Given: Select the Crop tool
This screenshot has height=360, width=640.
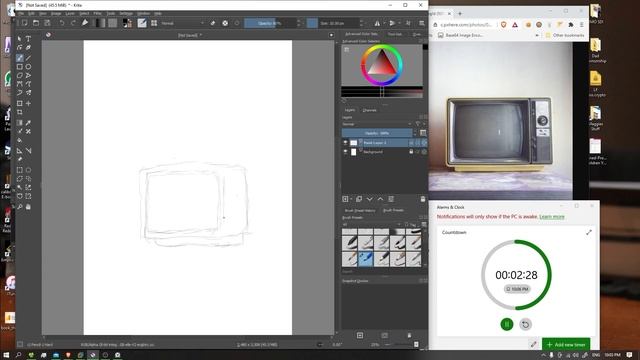Looking at the screenshot, I should [x=19, y=112].
